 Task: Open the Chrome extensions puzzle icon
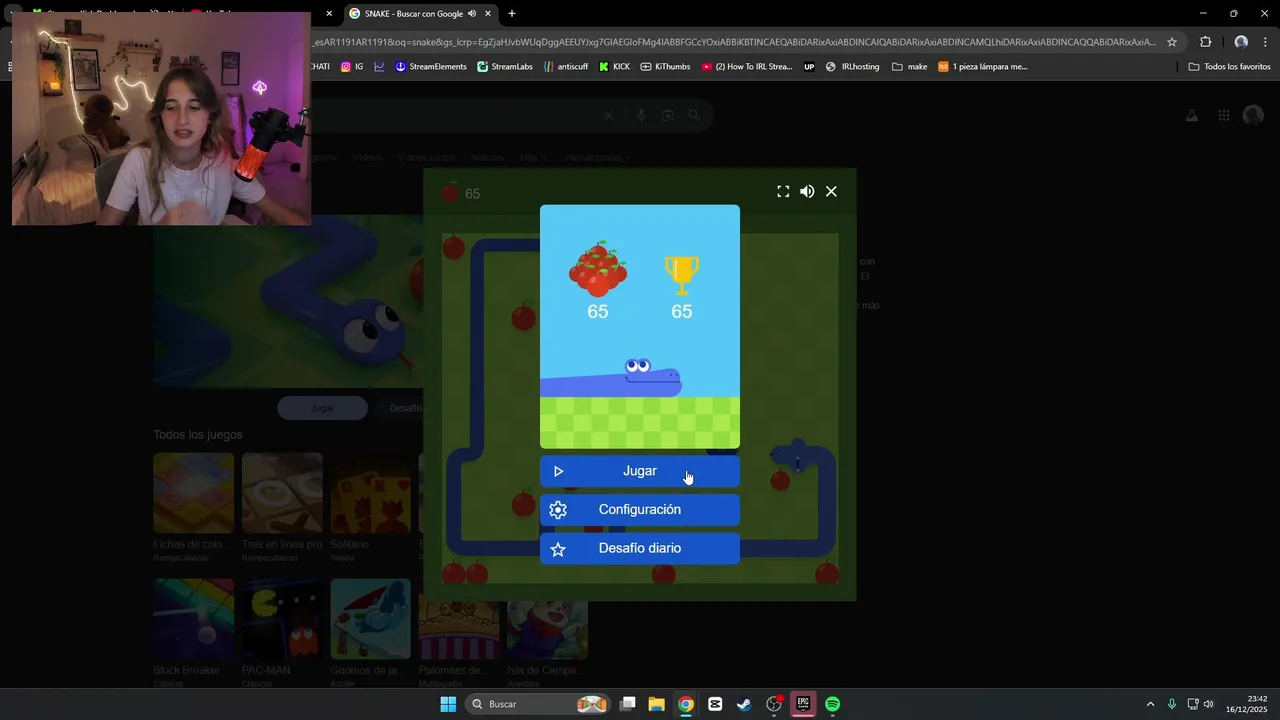(1205, 42)
